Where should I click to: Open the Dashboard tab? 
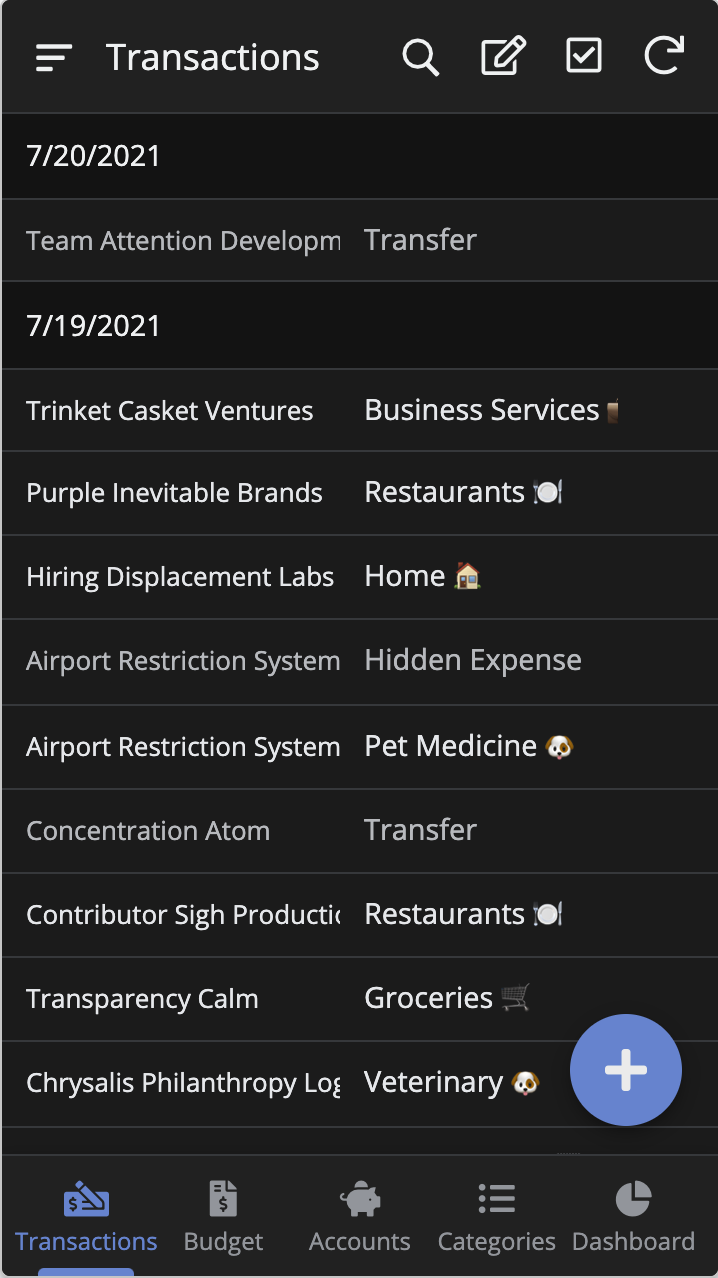tap(633, 1217)
